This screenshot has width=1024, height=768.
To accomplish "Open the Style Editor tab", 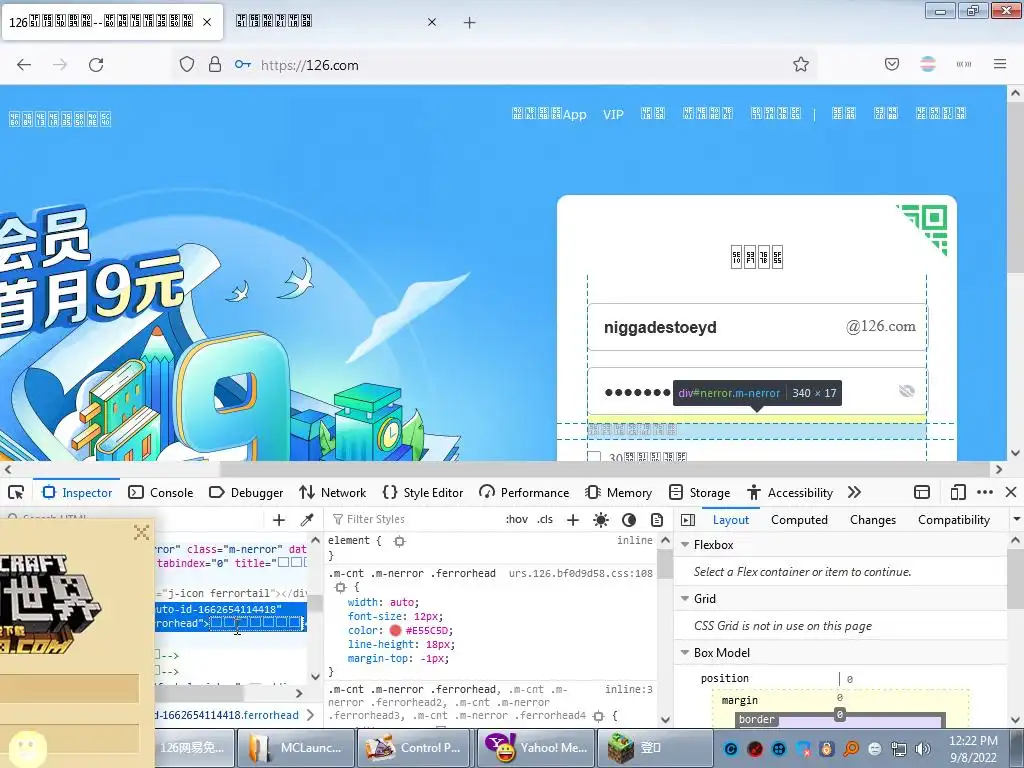I will 423,492.
